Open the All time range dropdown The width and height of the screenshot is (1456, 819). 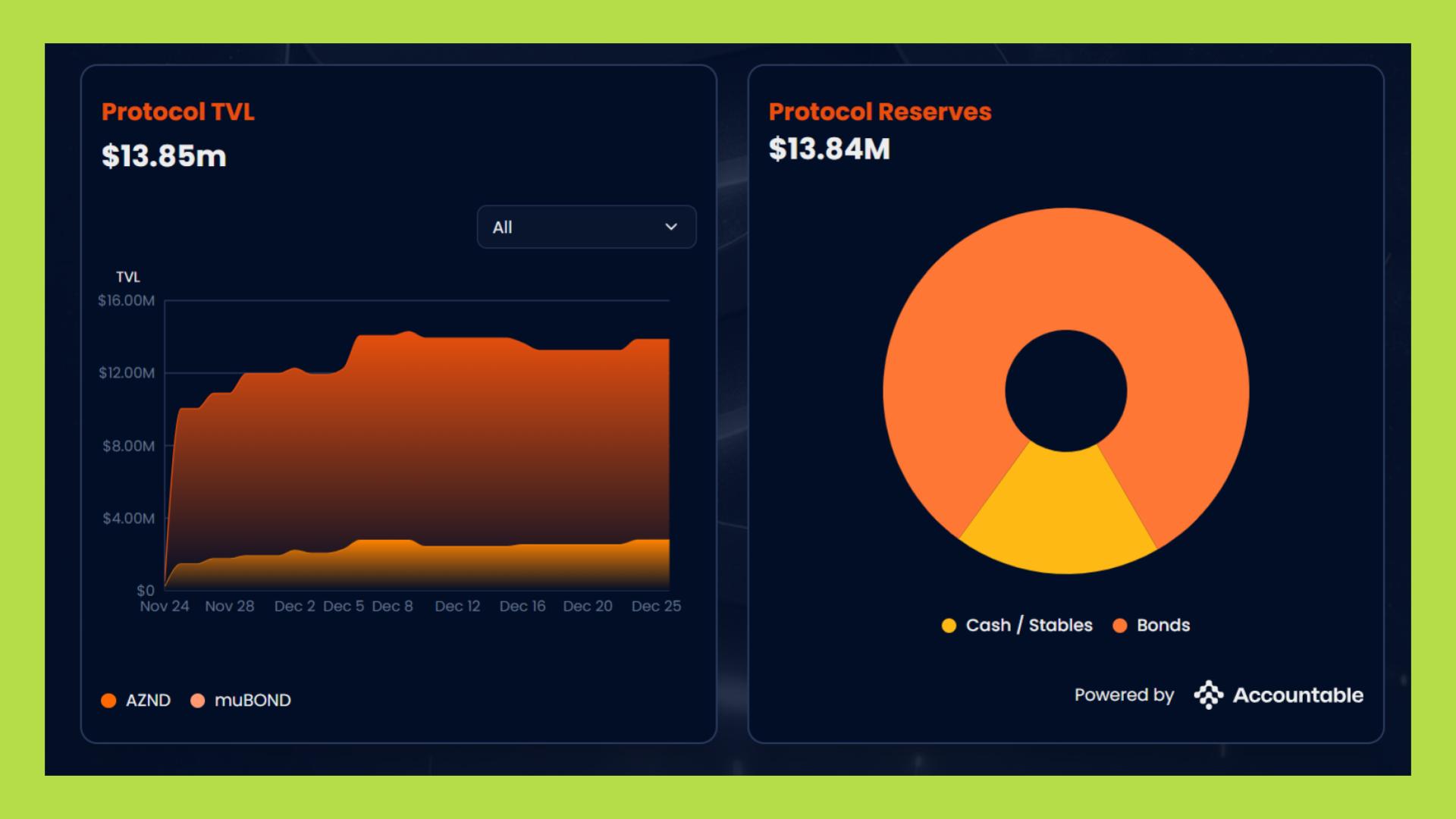pyautogui.click(x=585, y=227)
